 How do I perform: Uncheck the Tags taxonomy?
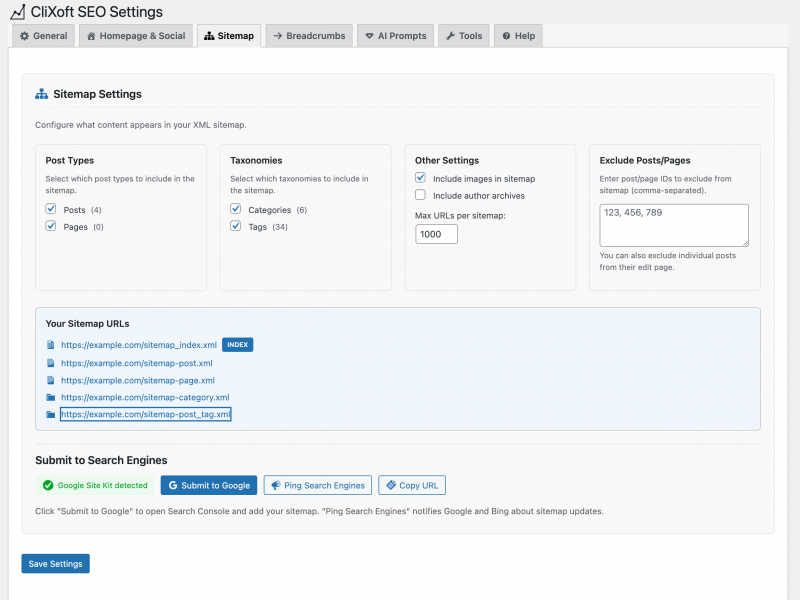click(236, 226)
